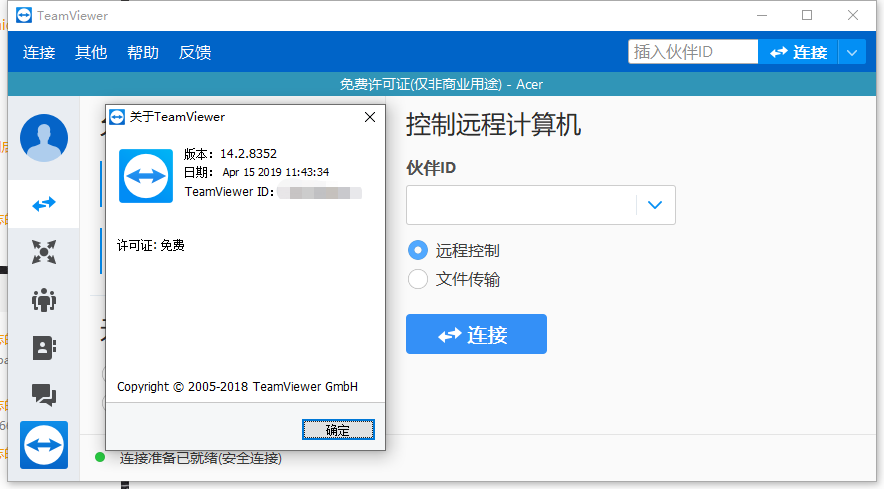
Task: Click 确定 in the About dialog
Action: tap(338, 430)
